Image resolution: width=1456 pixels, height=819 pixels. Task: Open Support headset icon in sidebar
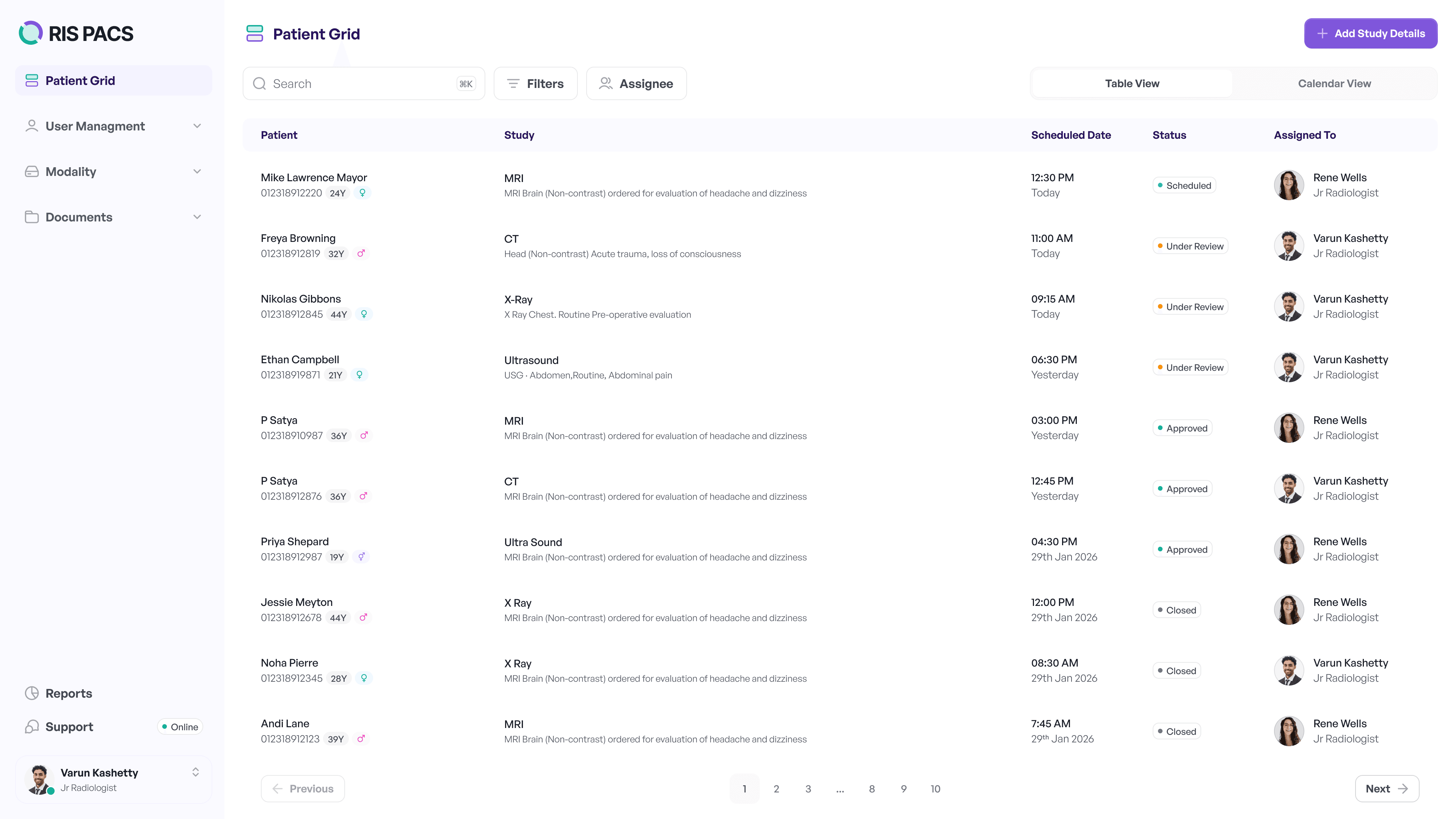click(x=31, y=727)
